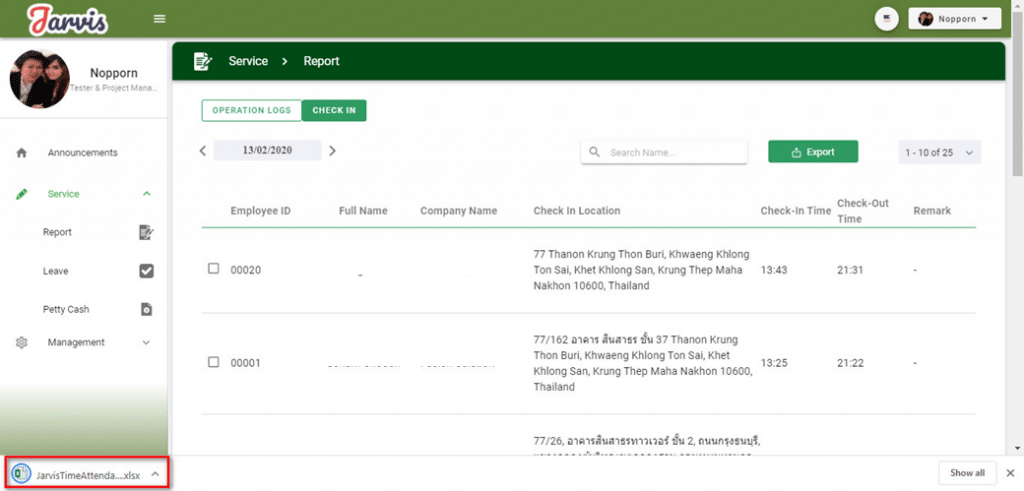Select the checkbox for employee 00001
The height and width of the screenshot is (491, 1024).
(213, 362)
